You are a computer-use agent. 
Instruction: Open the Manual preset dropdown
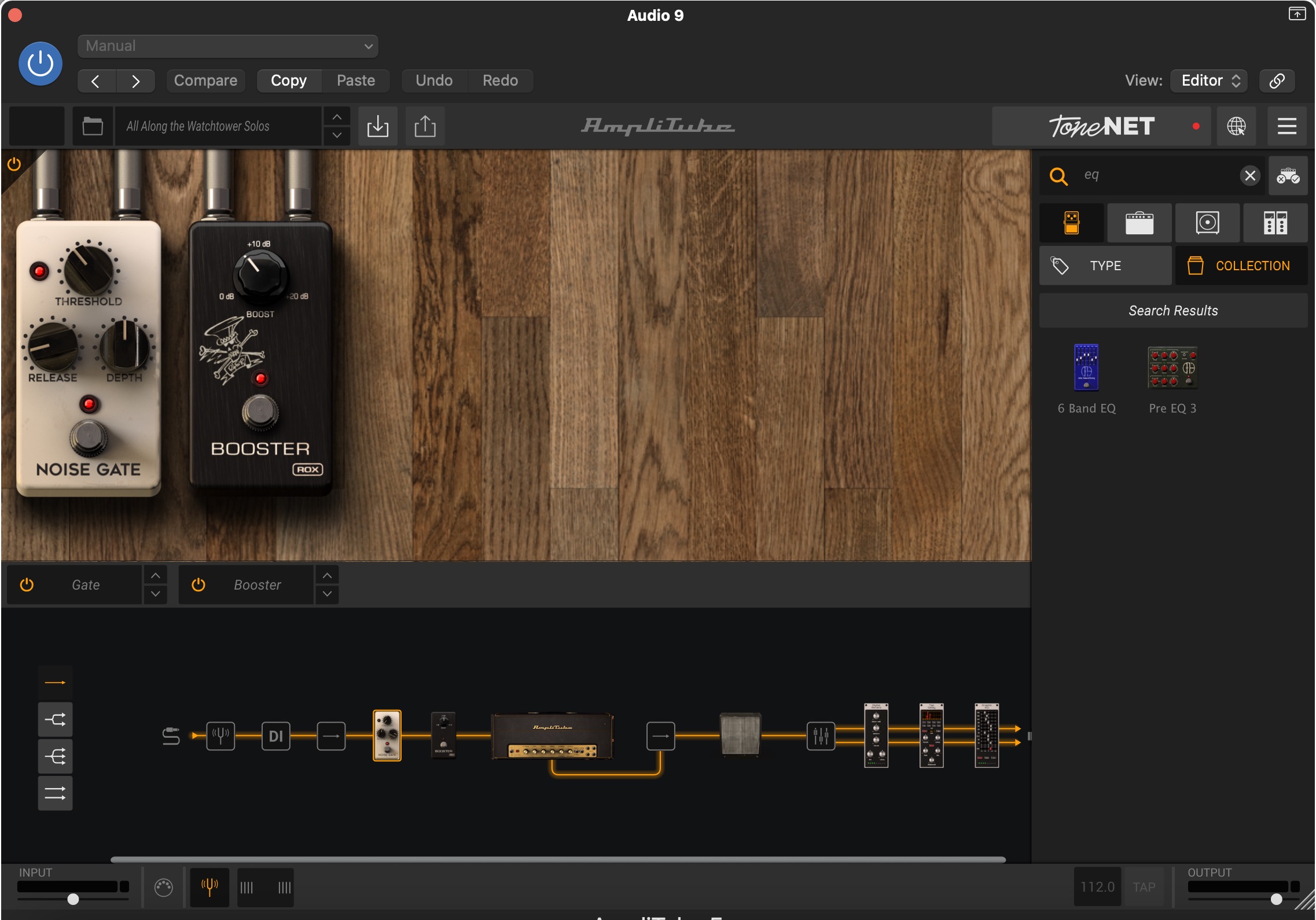tap(227, 46)
